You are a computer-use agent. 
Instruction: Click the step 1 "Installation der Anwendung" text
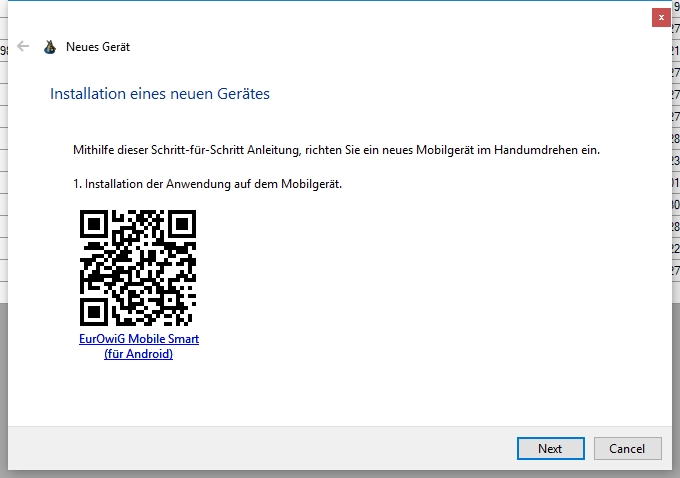pos(208,184)
